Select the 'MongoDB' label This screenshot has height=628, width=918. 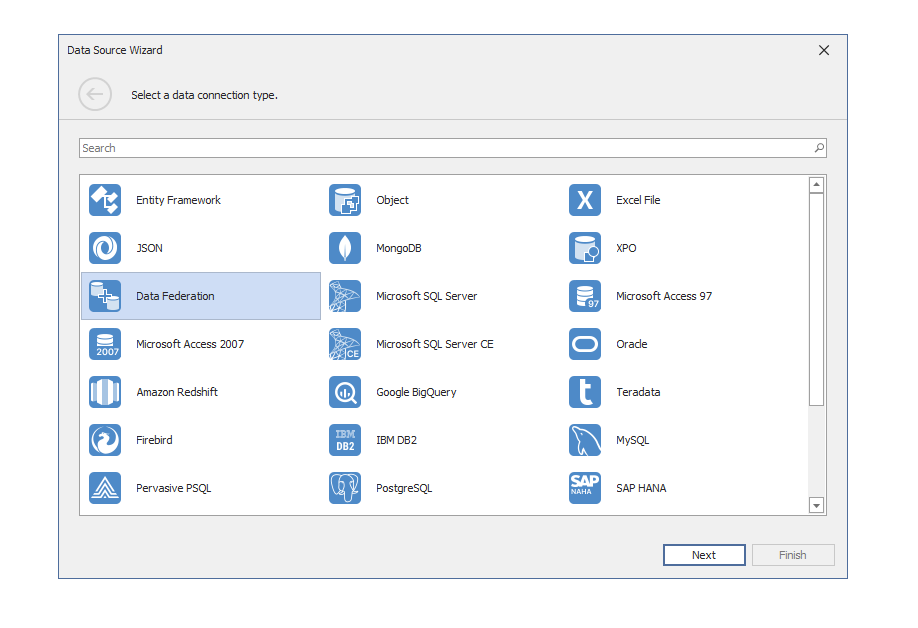[x=399, y=248]
